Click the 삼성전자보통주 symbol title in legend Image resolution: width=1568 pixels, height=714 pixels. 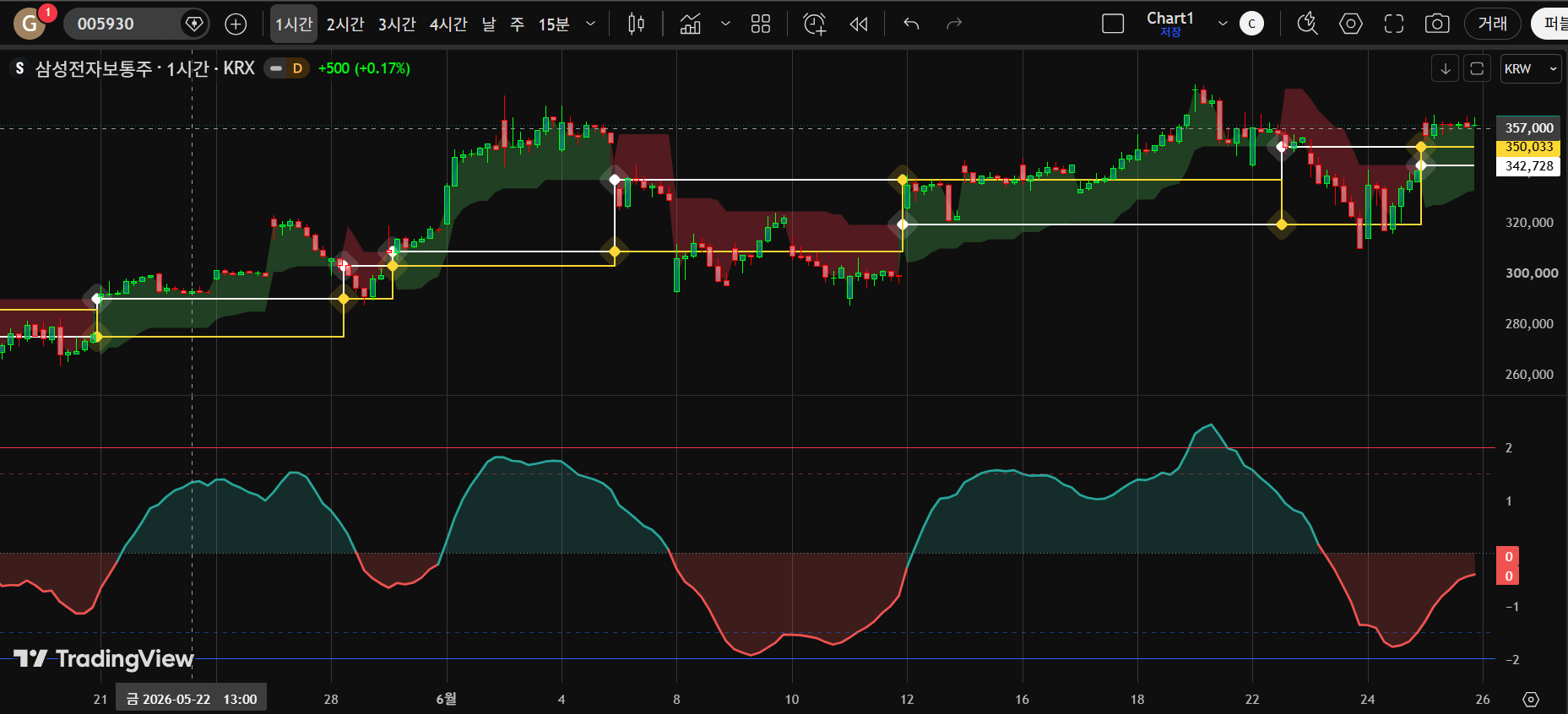point(94,68)
